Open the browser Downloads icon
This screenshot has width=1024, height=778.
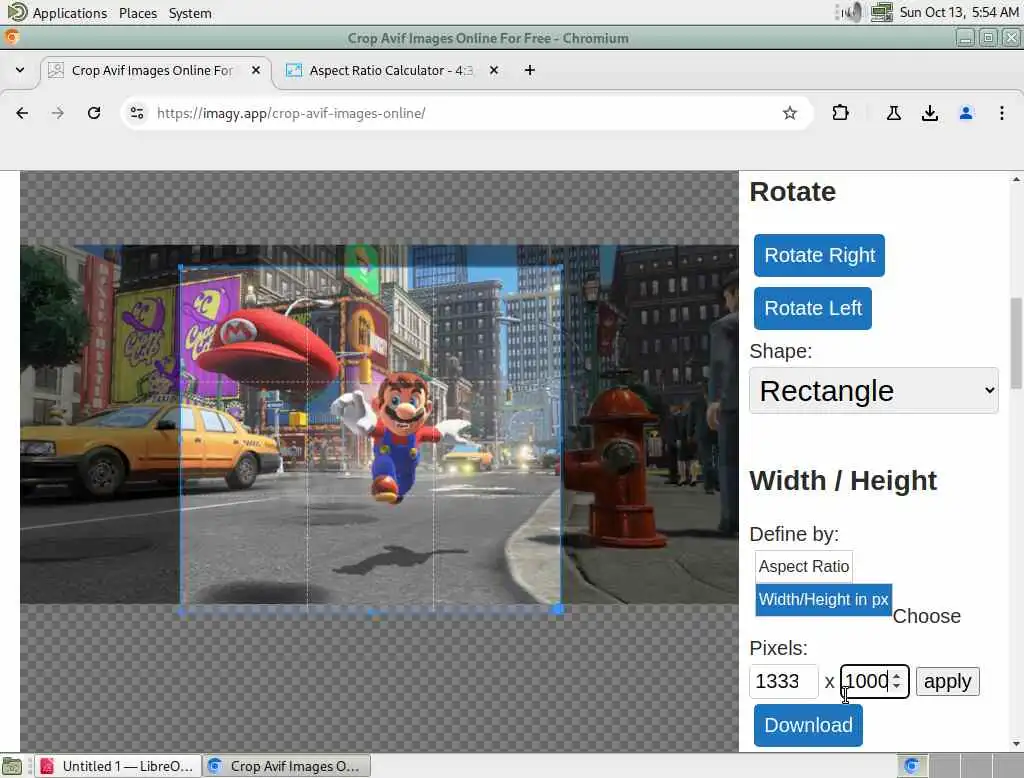pyautogui.click(x=930, y=113)
